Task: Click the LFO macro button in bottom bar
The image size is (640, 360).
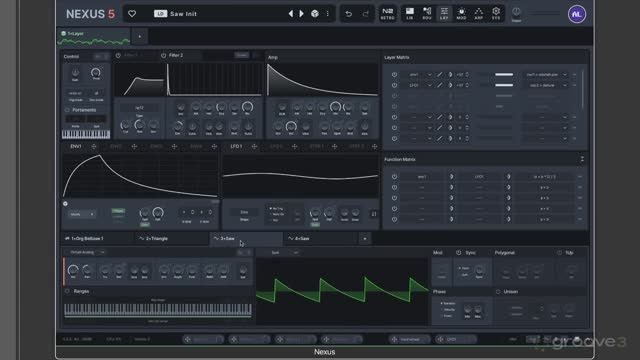Action: pyautogui.click(x=455, y=339)
